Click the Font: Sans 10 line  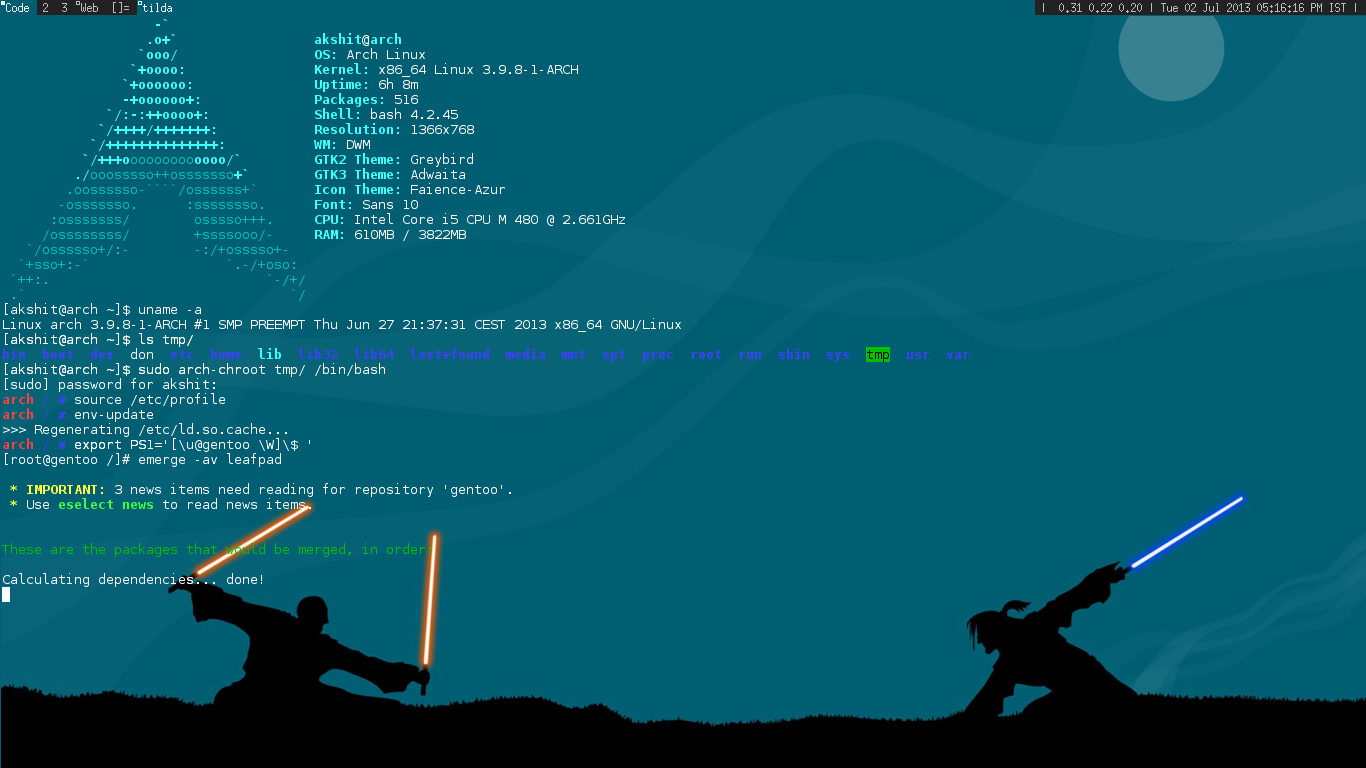366,205
